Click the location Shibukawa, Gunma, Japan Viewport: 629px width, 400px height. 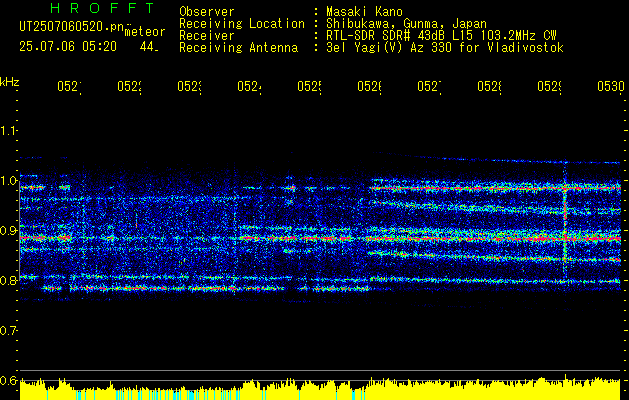(x=406, y=24)
